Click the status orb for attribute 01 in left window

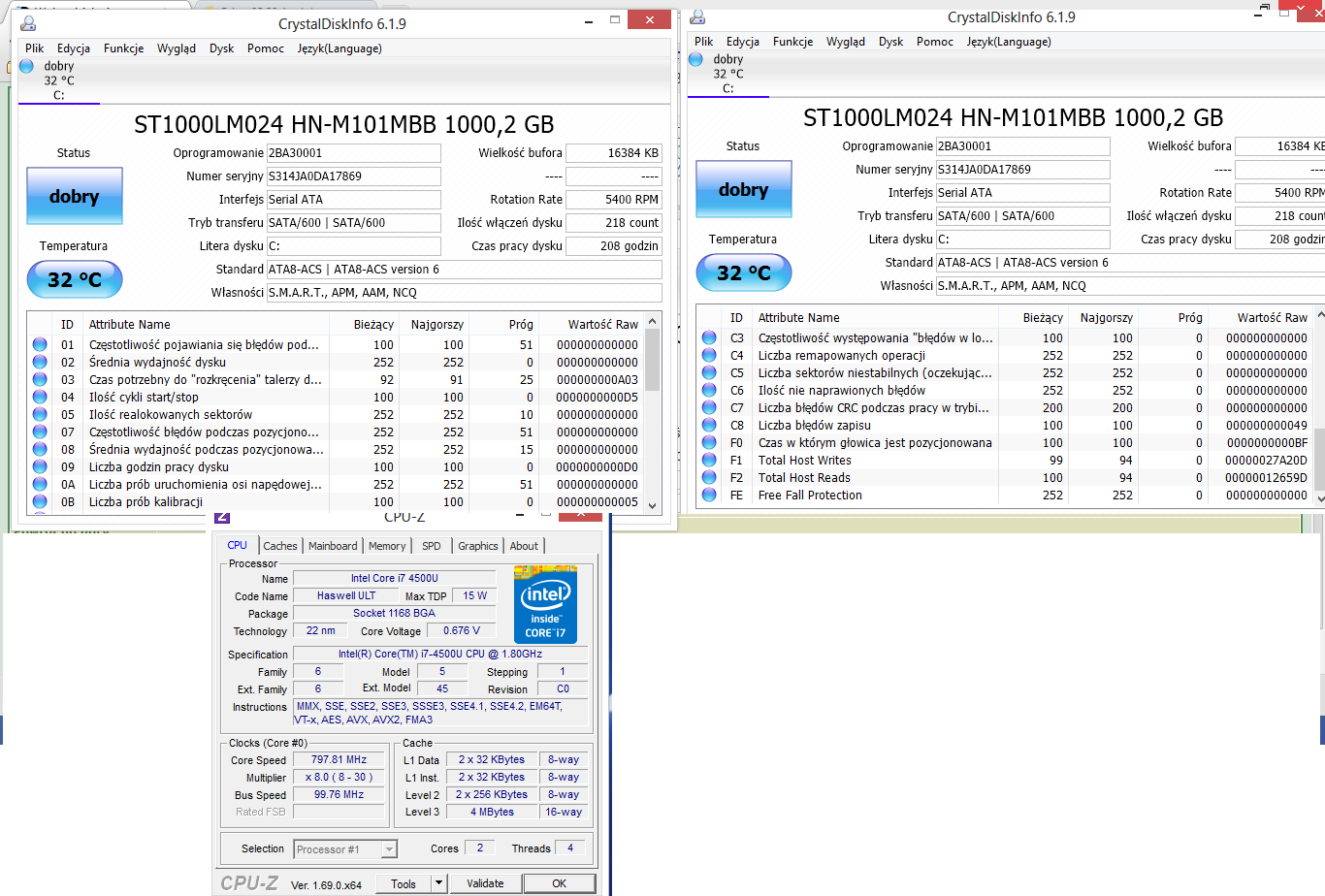pos(40,344)
